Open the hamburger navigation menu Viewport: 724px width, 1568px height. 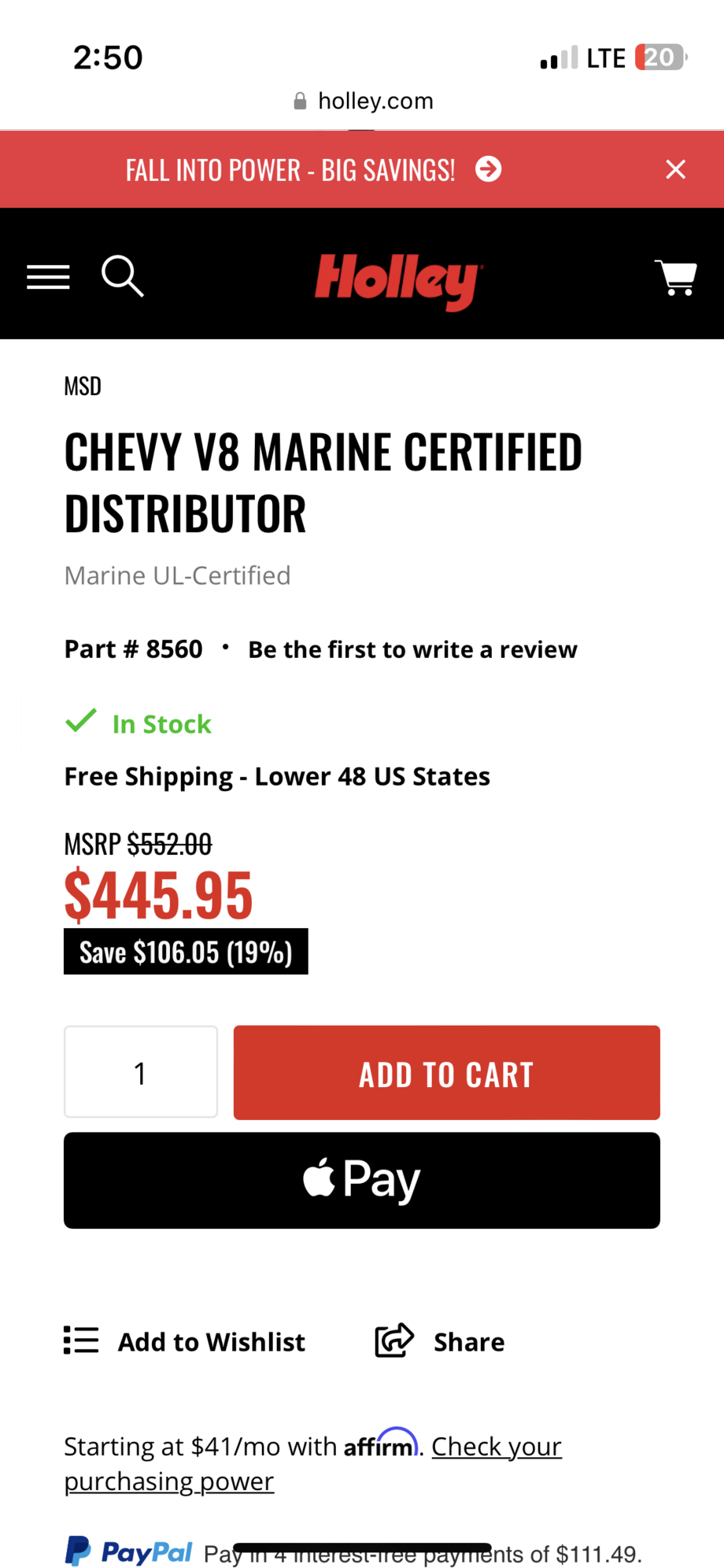pos(48,277)
